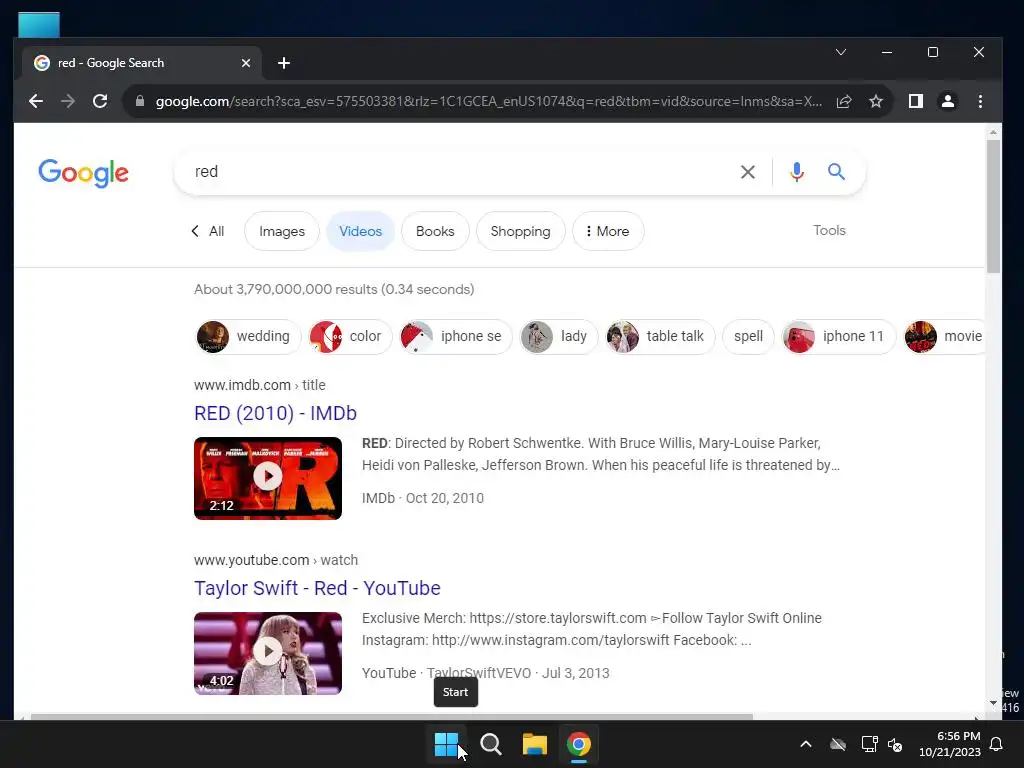Screen dimensions: 1024x768
Task: Select 'About 3,790,000,000 results' text
Action: click(x=286, y=289)
